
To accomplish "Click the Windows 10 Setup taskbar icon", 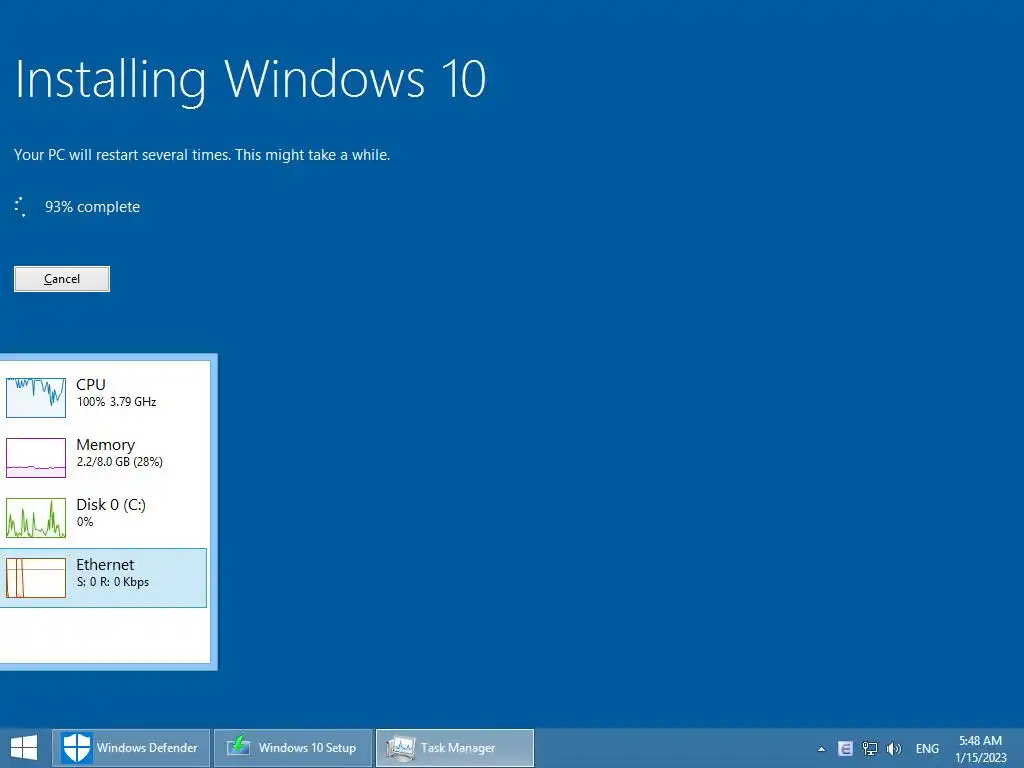I will [x=238, y=746].
